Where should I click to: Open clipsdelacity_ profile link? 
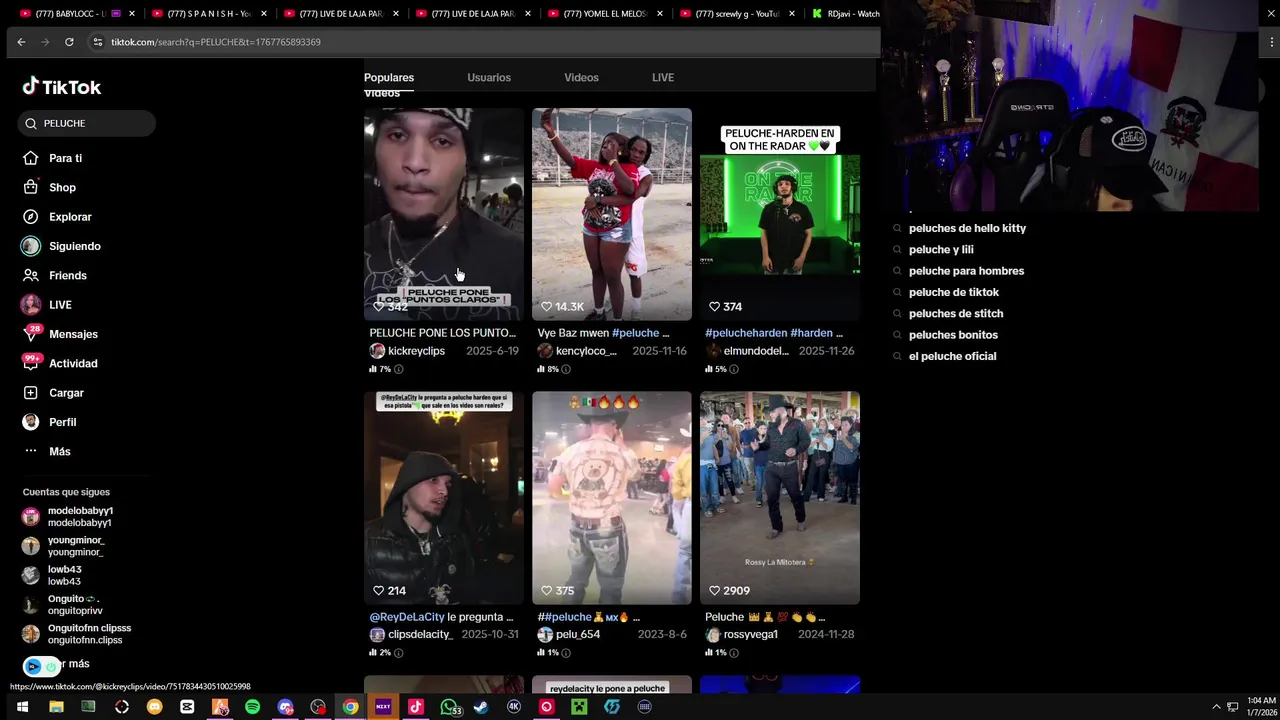coord(420,635)
